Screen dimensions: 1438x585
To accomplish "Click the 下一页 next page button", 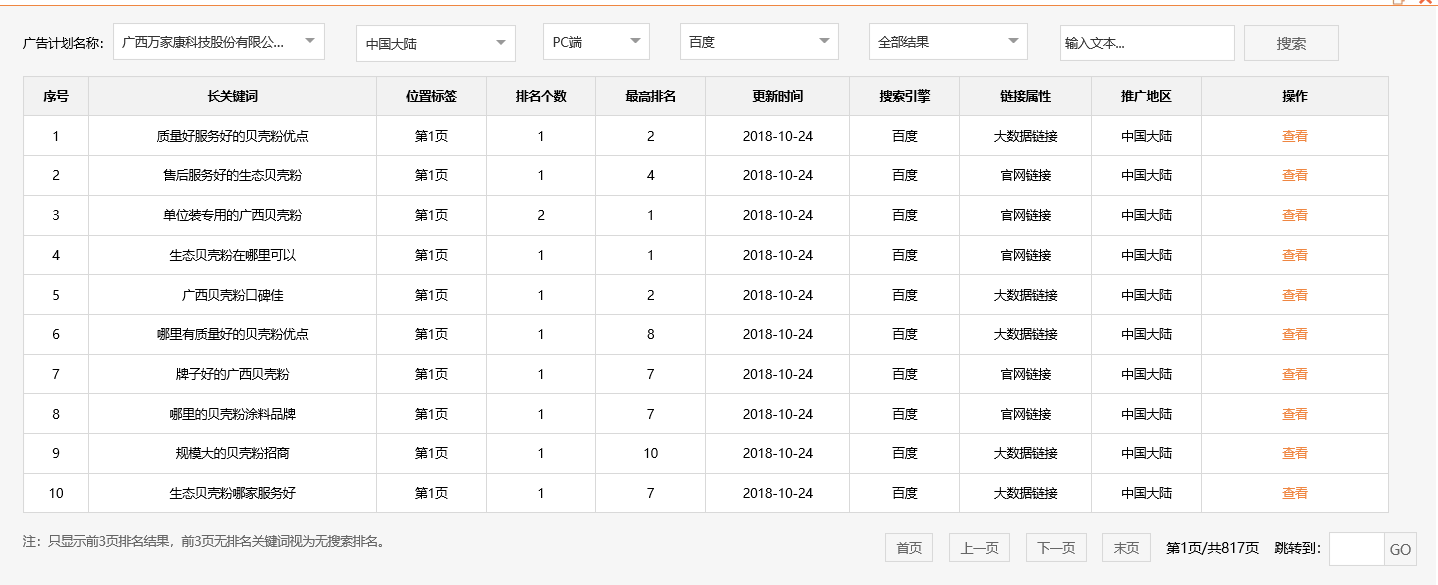I will (x=1056, y=547).
